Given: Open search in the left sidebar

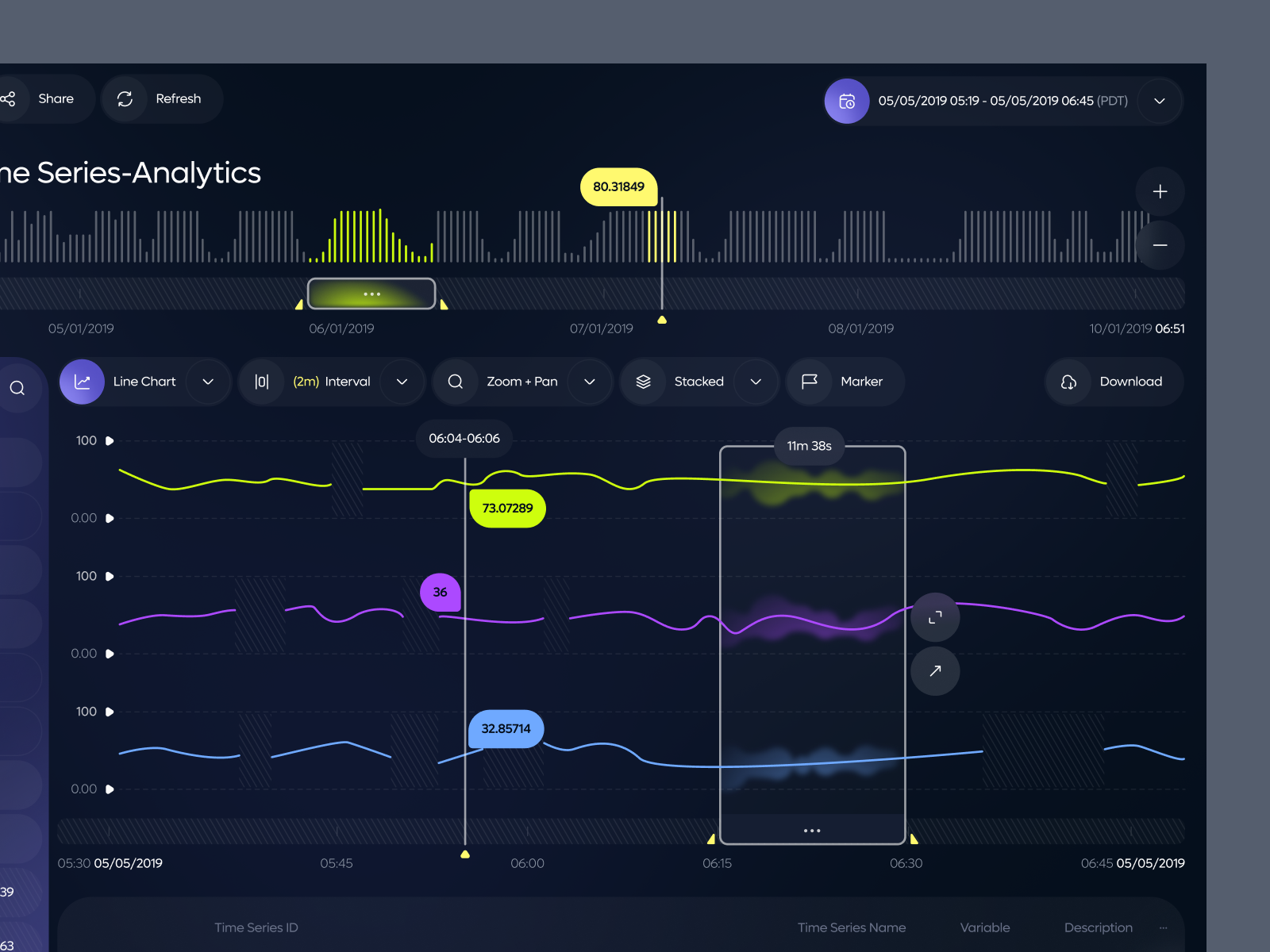Looking at the screenshot, I should [17, 387].
